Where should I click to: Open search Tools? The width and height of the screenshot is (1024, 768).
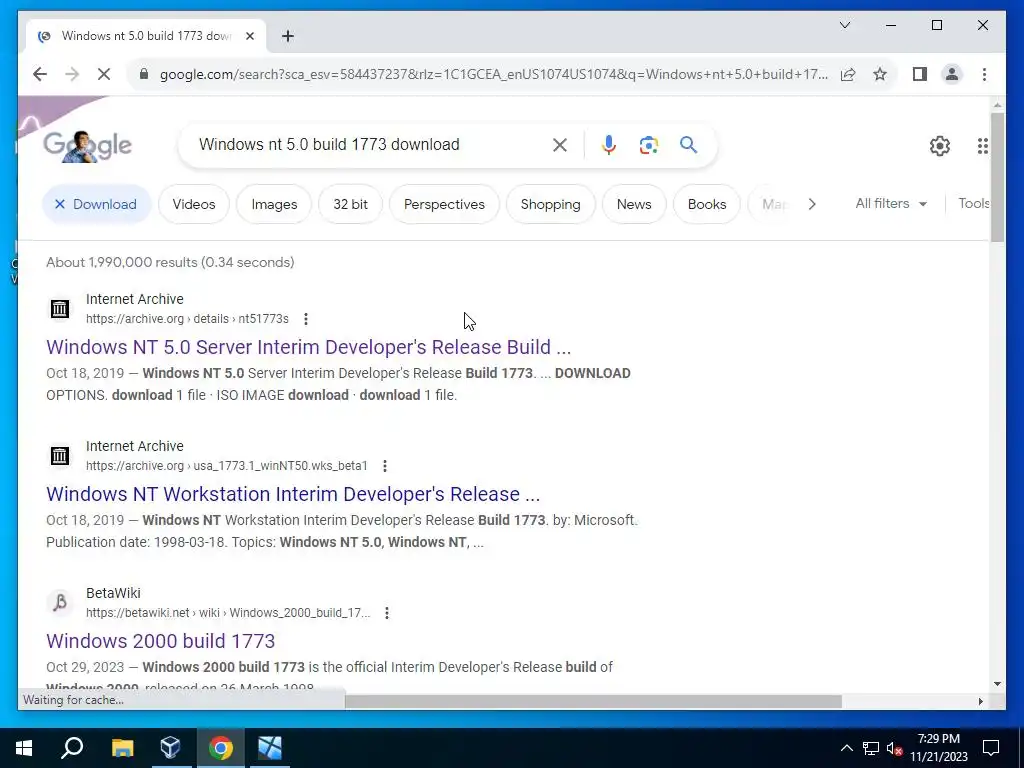pyautogui.click(x=974, y=204)
